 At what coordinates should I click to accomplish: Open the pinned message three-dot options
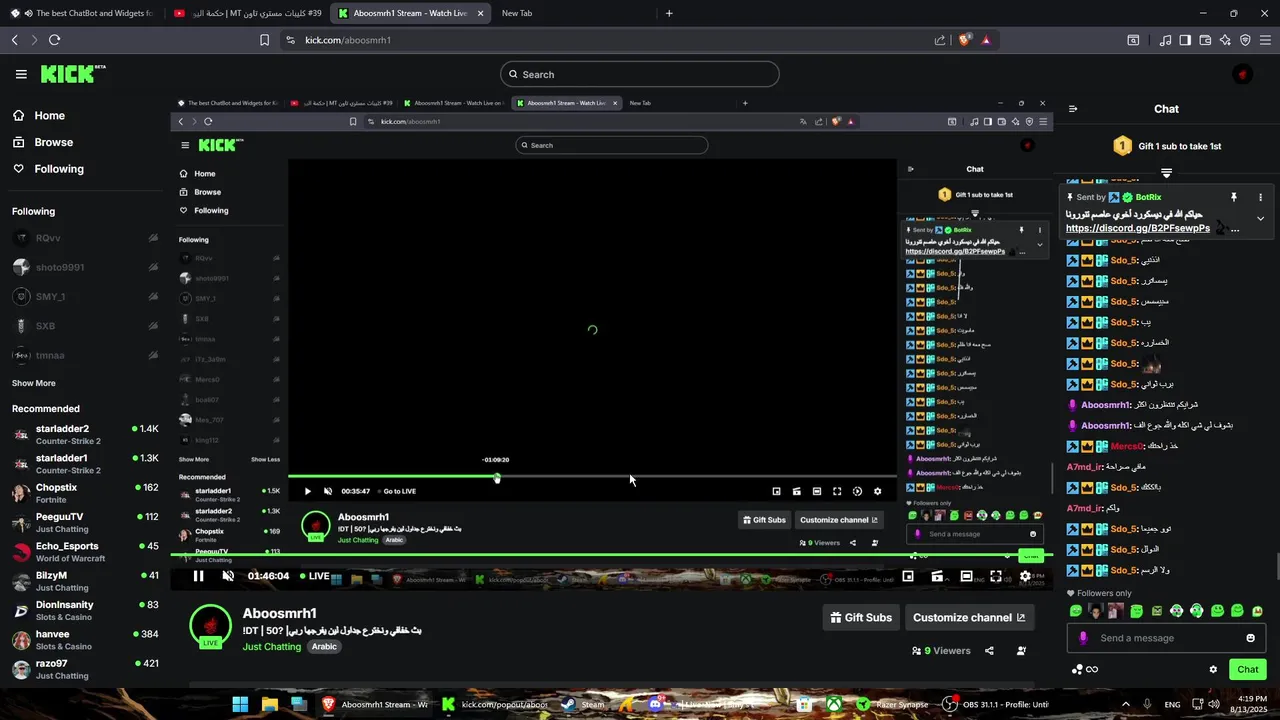[1260, 197]
